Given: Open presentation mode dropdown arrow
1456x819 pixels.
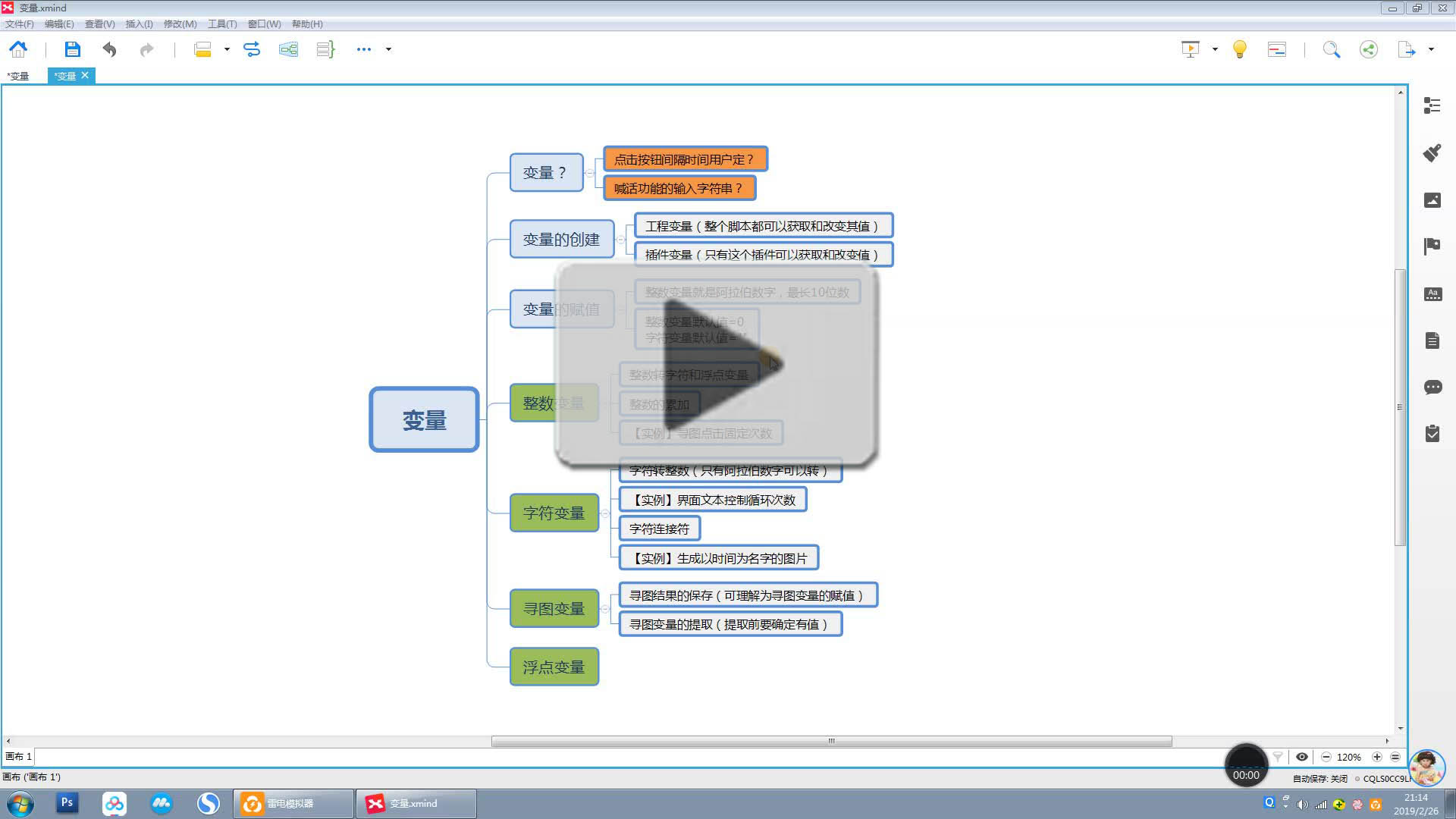Looking at the screenshot, I should (x=1215, y=49).
